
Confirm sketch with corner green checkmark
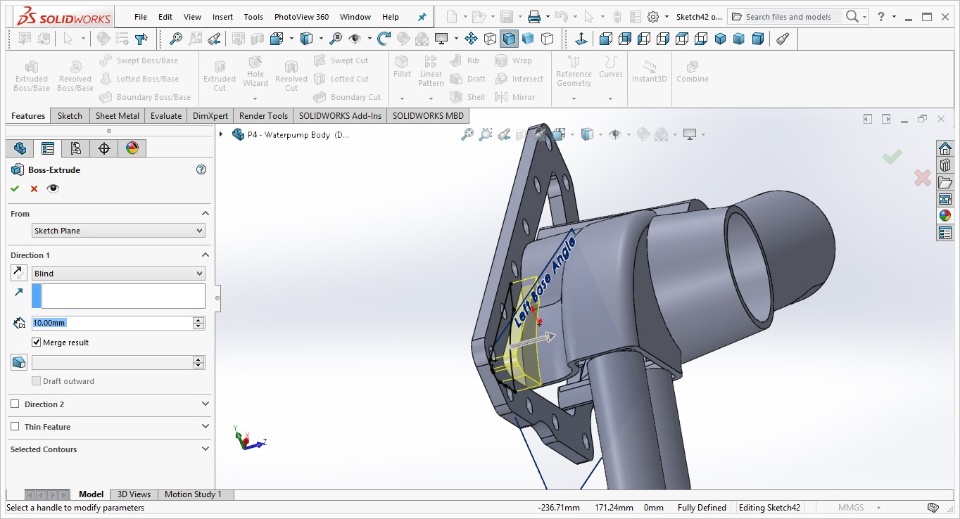(x=892, y=157)
